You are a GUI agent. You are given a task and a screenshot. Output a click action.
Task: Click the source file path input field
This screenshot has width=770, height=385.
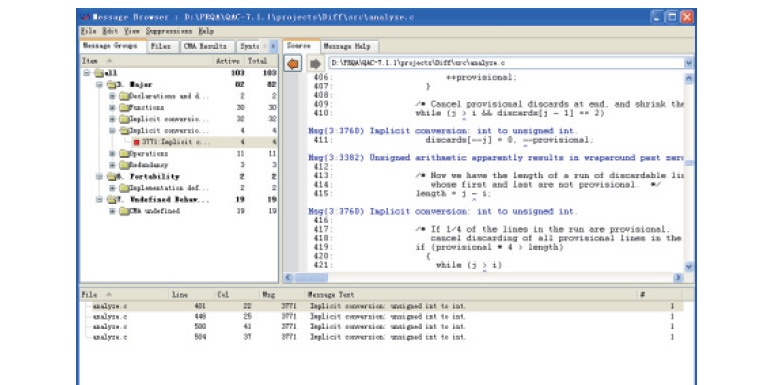point(506,63)
